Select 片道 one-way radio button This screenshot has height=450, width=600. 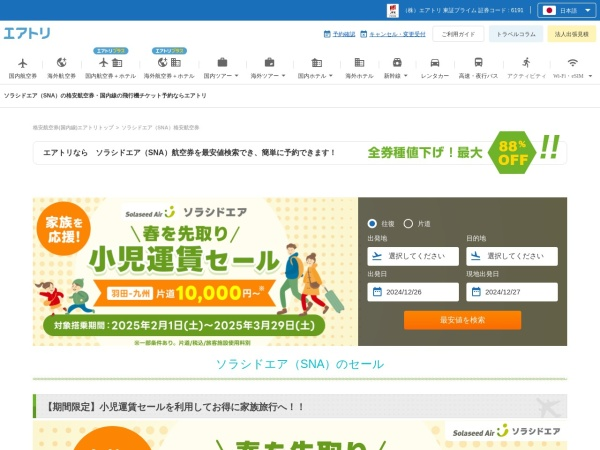coord(408,223)
